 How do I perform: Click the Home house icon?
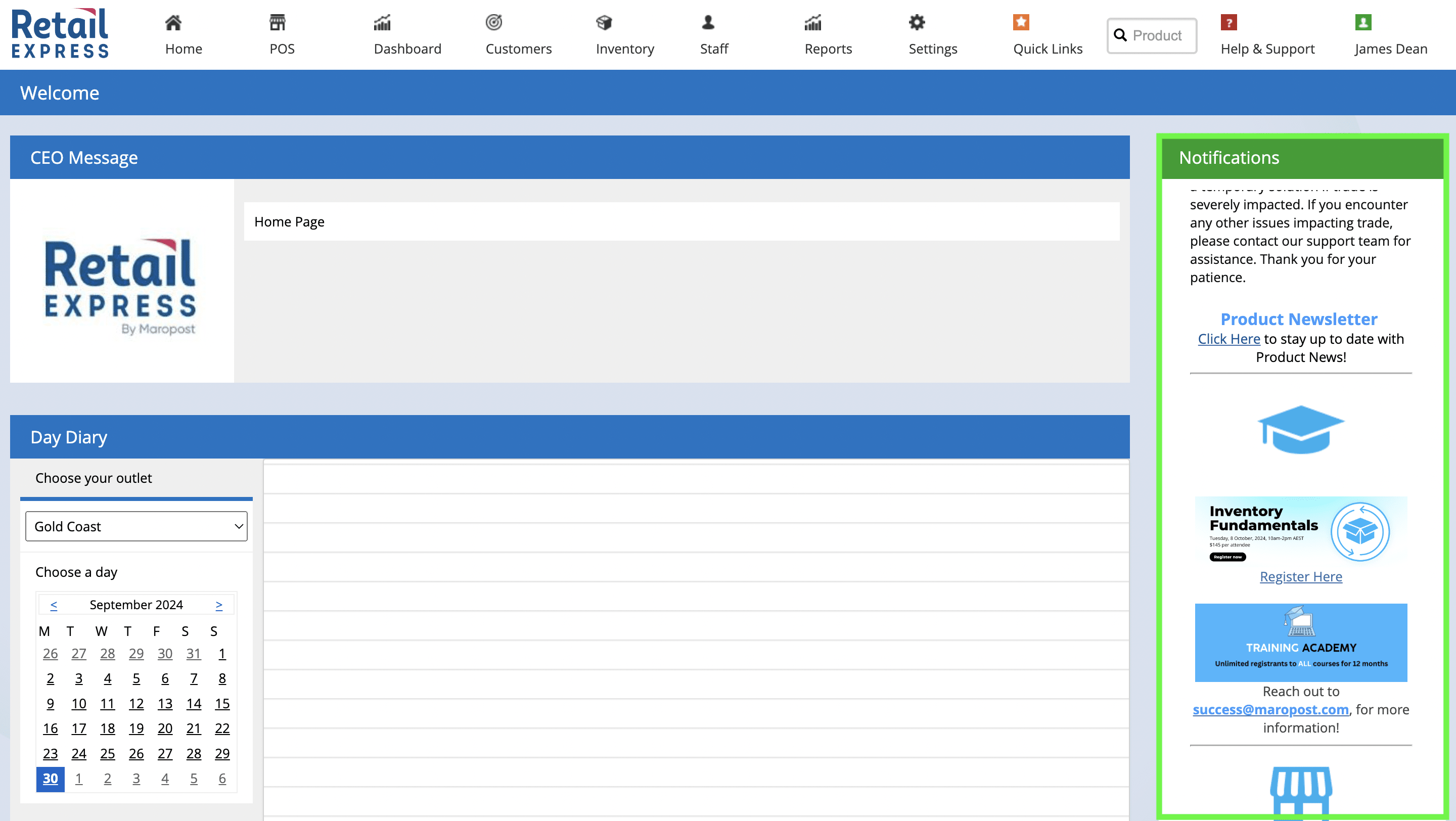[173, 23]
